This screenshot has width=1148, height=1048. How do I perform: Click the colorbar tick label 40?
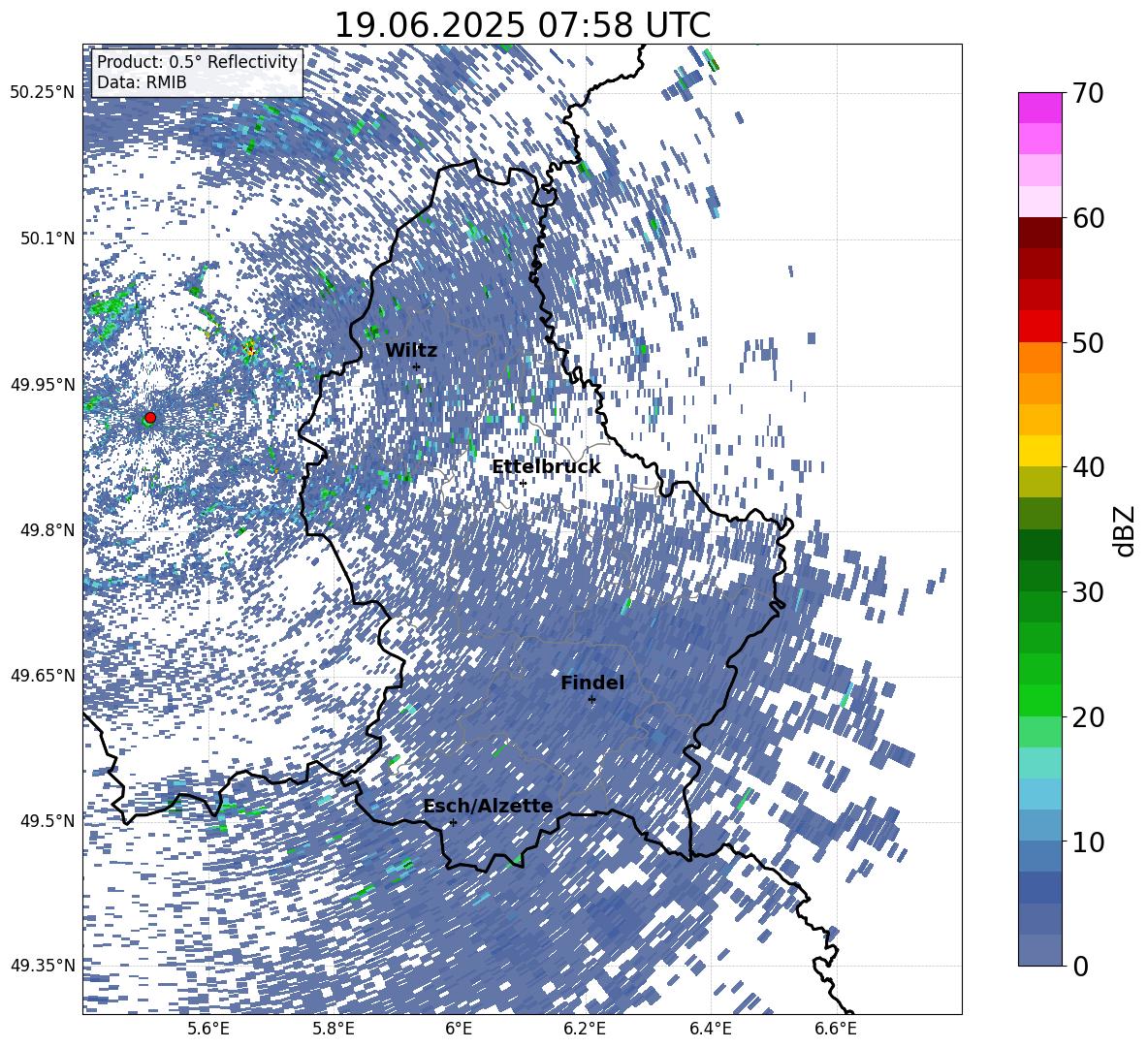pyautogui.click(x=1088, y=467)
